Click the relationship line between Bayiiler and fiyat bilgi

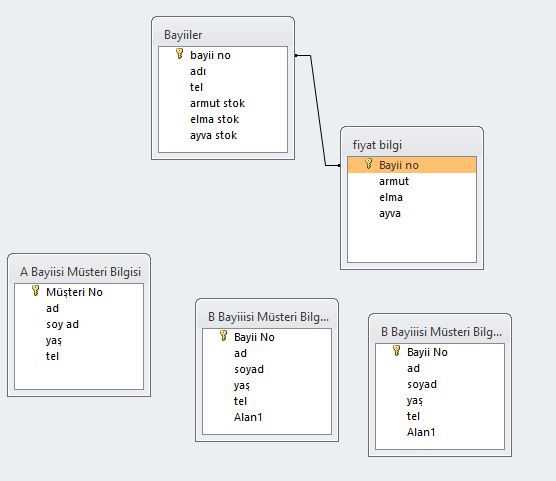tap(318, 110)
